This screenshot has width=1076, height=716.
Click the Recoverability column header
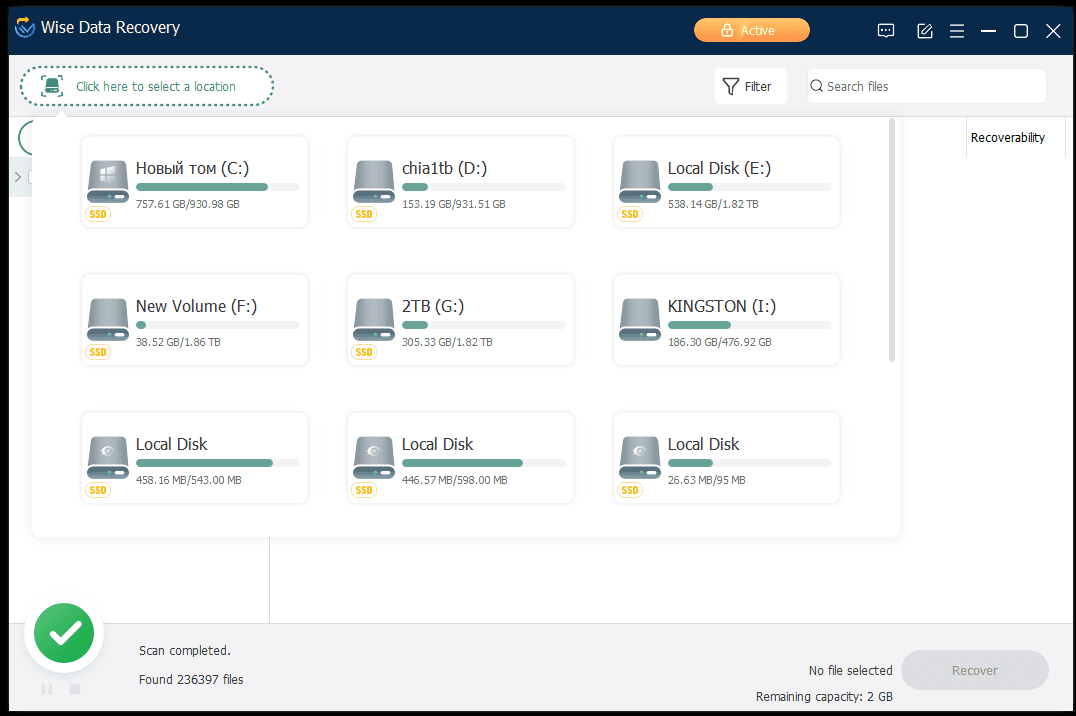pos(1007,137)
